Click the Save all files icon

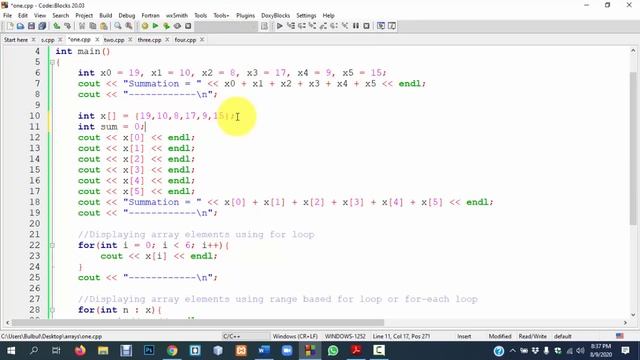42,26
